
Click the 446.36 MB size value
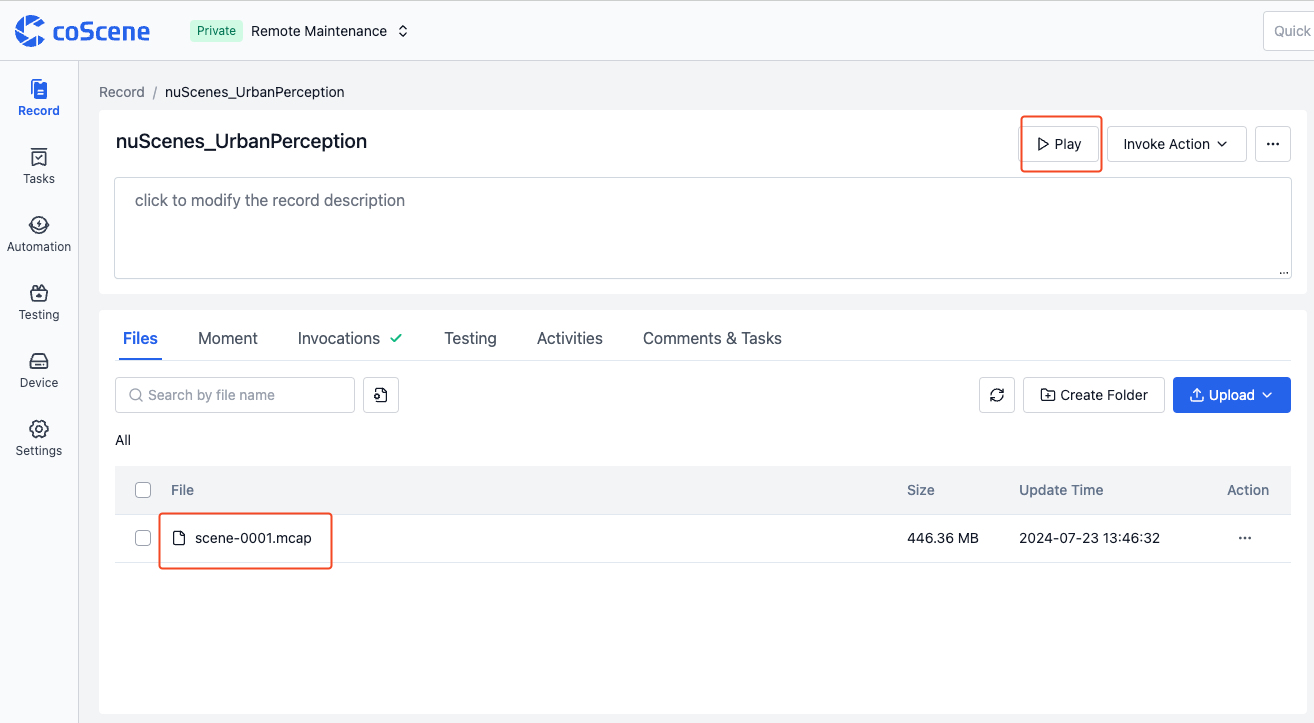(x=943, y=538)
